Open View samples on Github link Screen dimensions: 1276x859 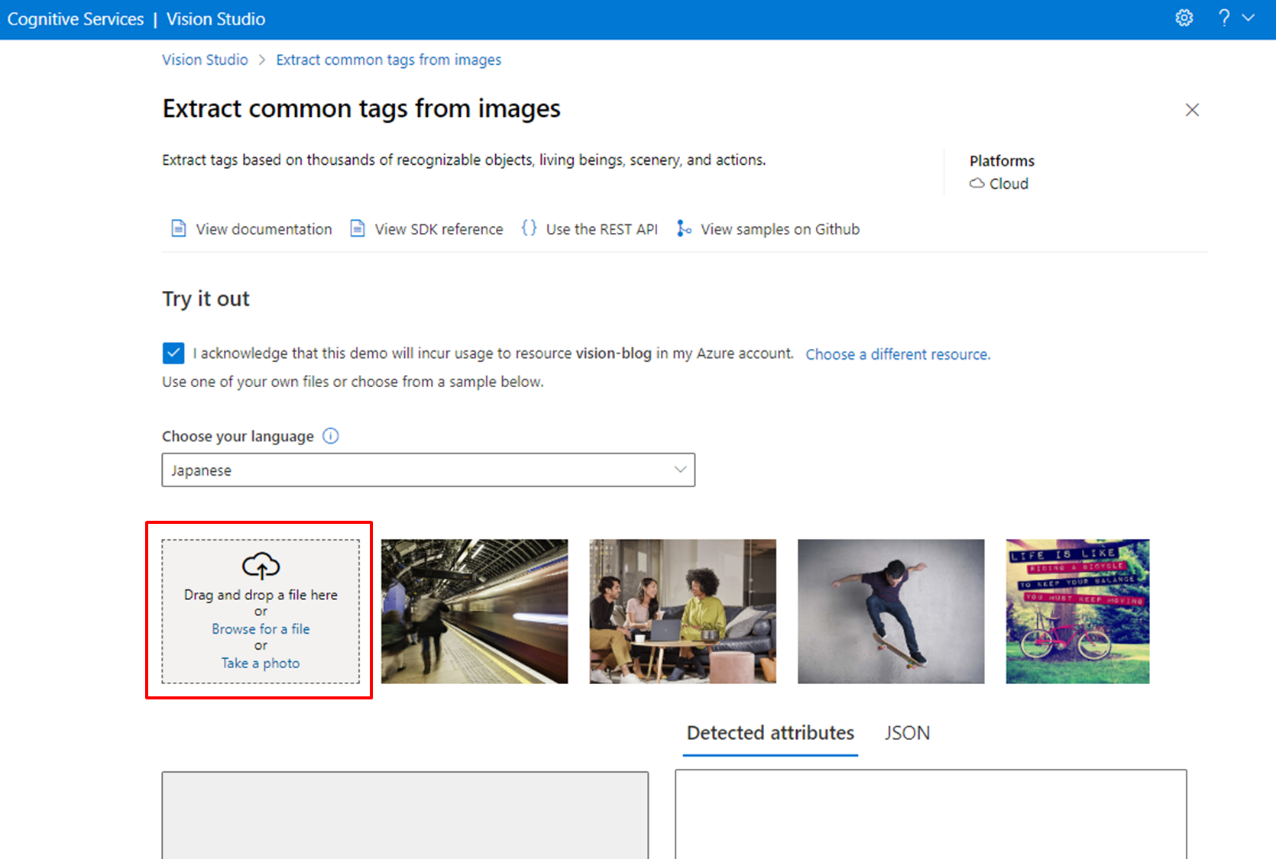coord(780,229)
